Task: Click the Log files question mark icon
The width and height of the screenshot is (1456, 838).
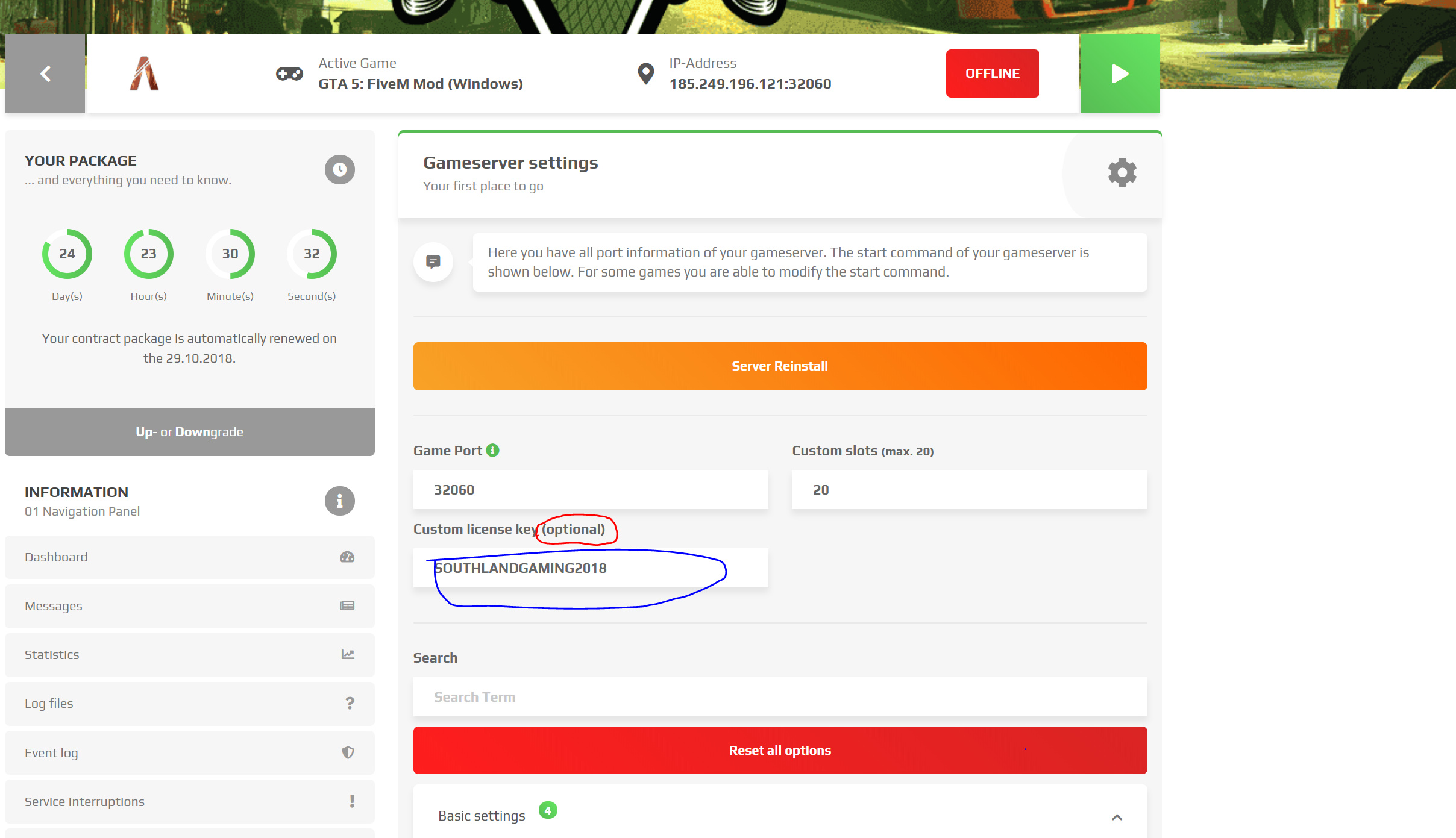Action: tap(350, 703)
